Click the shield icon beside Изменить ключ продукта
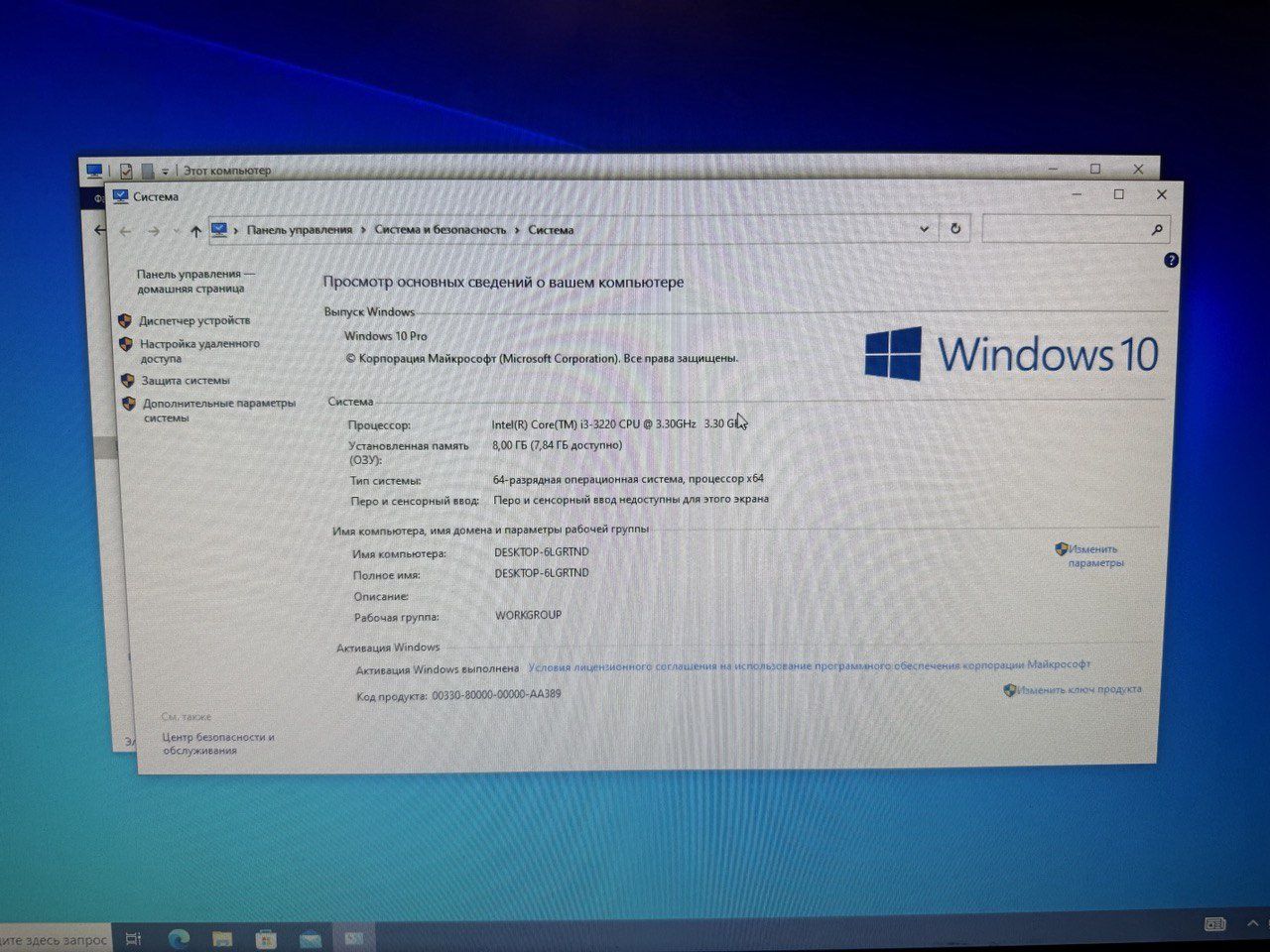 pos(1010,690)
